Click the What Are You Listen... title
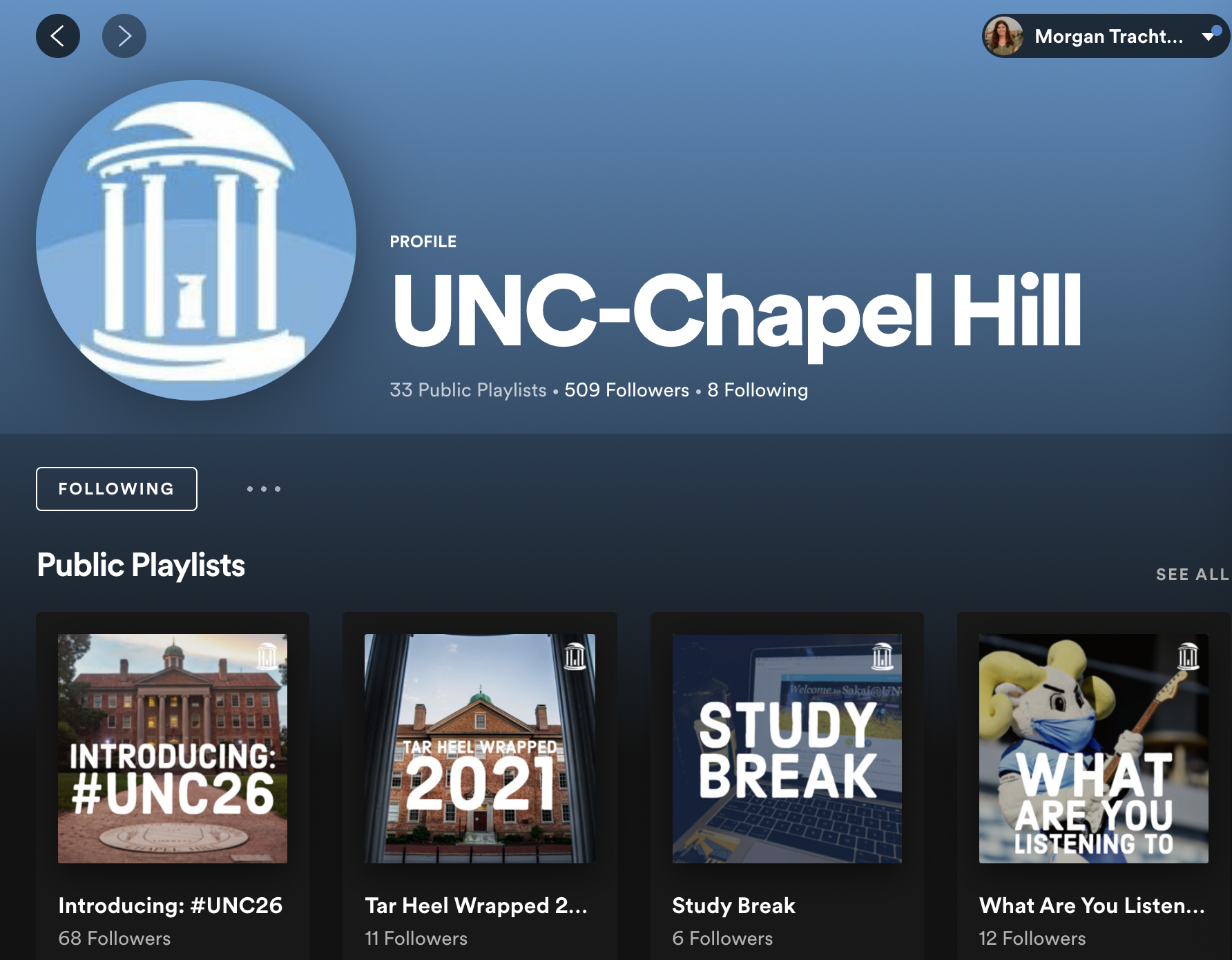Viewport: 1232px width, 960px height. coord(1092,905)
